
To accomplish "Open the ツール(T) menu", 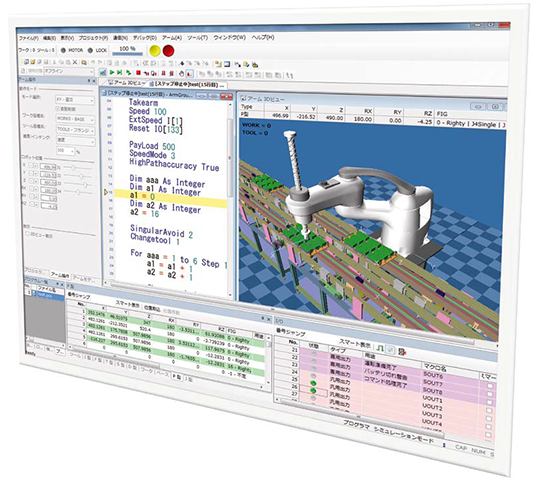I will pyautogui.click(x=198, y=37).
